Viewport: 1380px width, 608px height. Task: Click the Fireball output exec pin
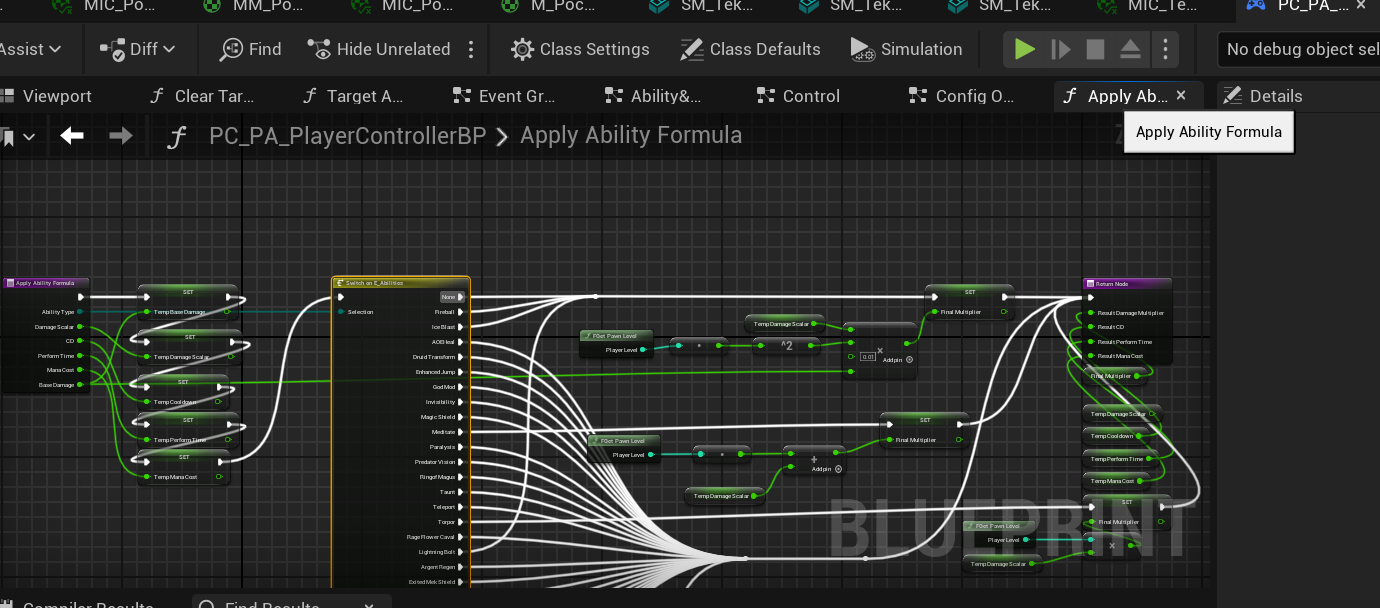click(461, 312)
